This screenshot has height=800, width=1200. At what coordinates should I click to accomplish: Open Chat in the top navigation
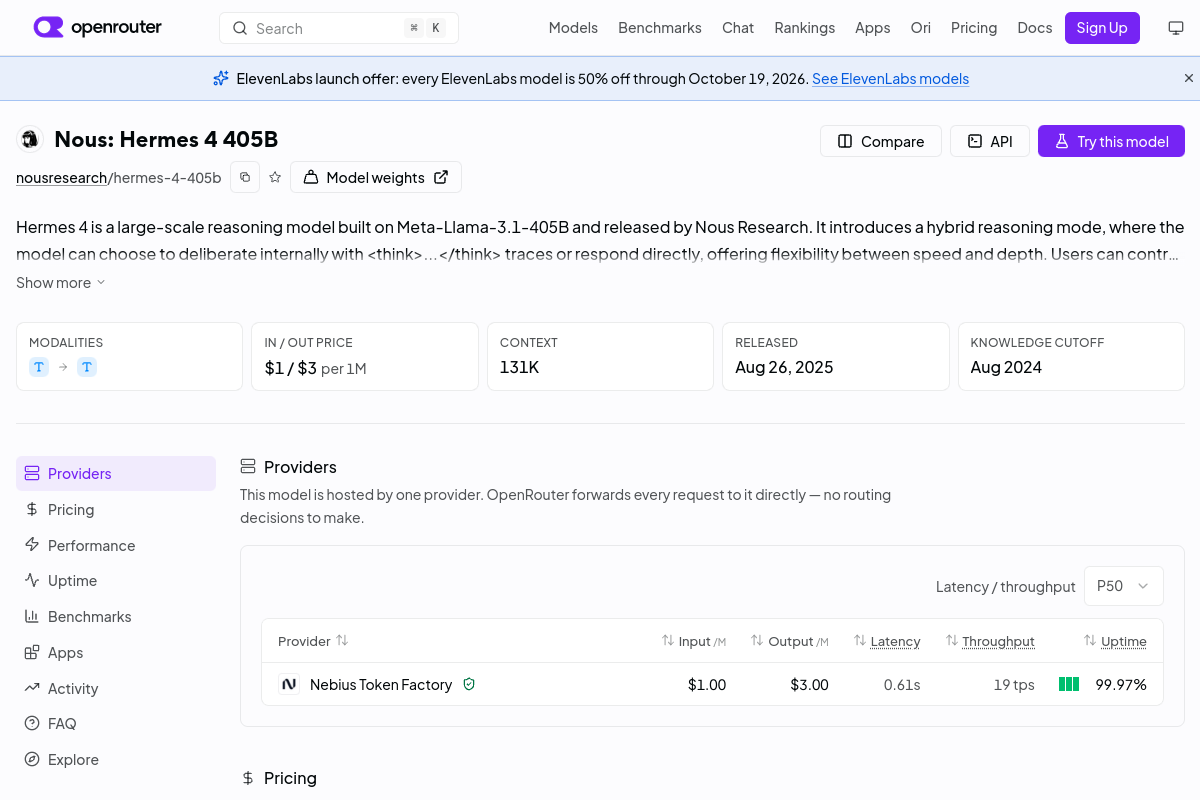click(738, 28)
